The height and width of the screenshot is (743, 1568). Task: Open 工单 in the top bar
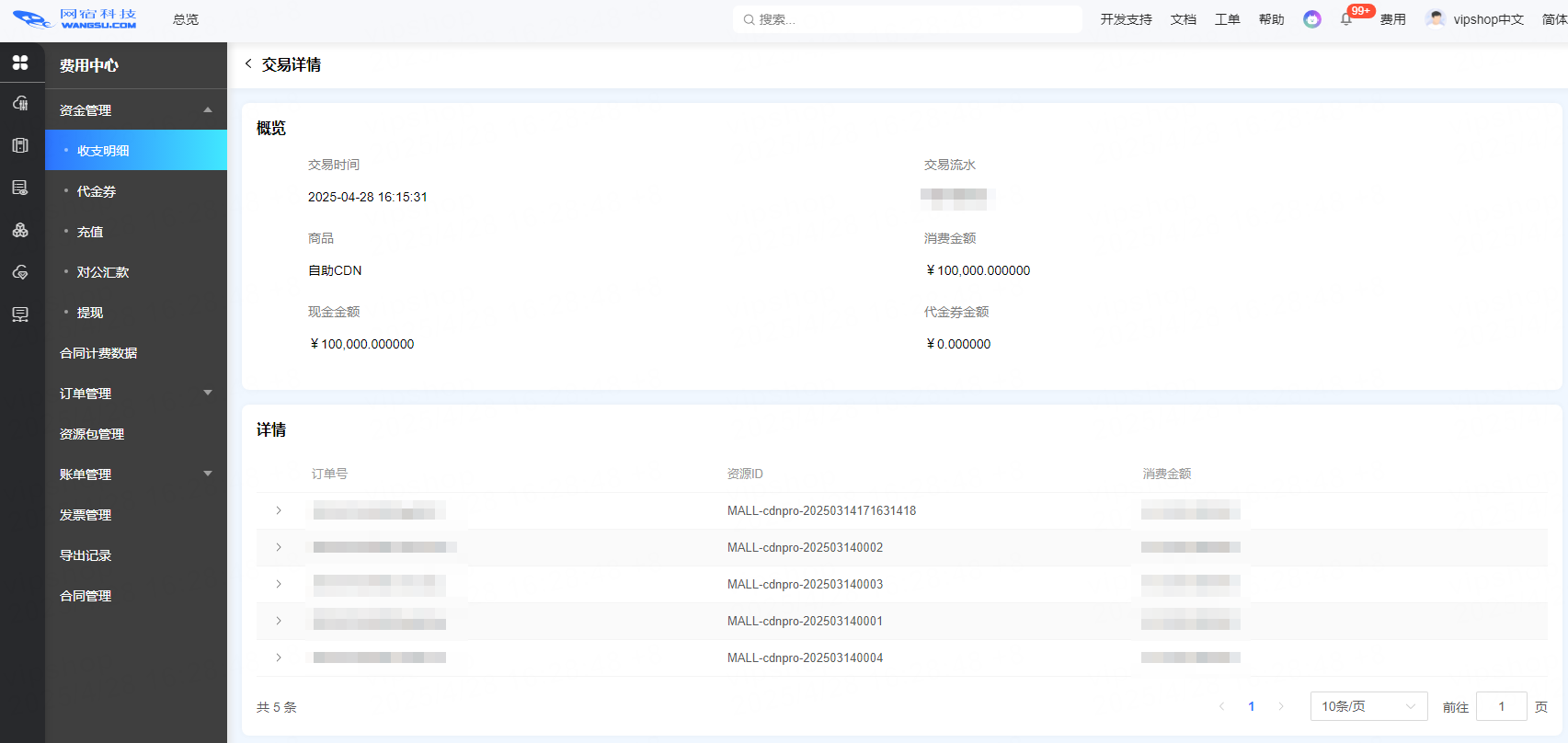pos(1228,19)
